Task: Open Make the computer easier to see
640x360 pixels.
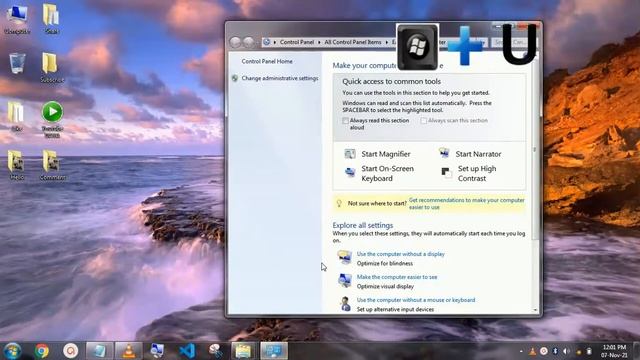Action: [x=397, y=277]
